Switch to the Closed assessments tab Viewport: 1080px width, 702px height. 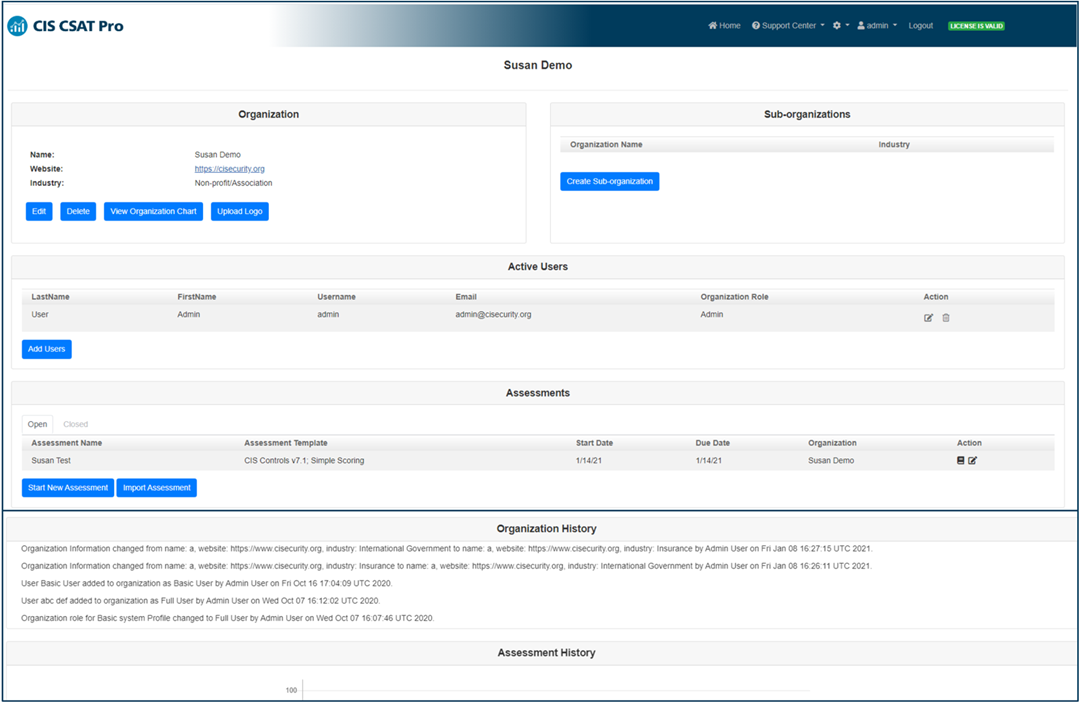[x=75, y=423]
